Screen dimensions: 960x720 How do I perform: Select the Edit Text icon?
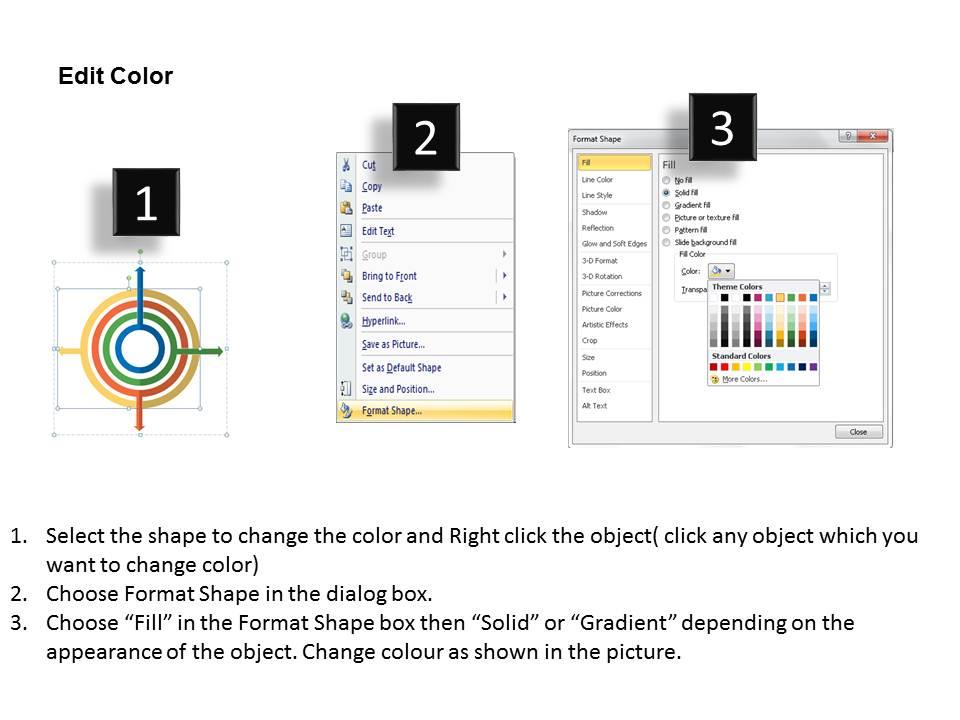(x=346, y=229)
